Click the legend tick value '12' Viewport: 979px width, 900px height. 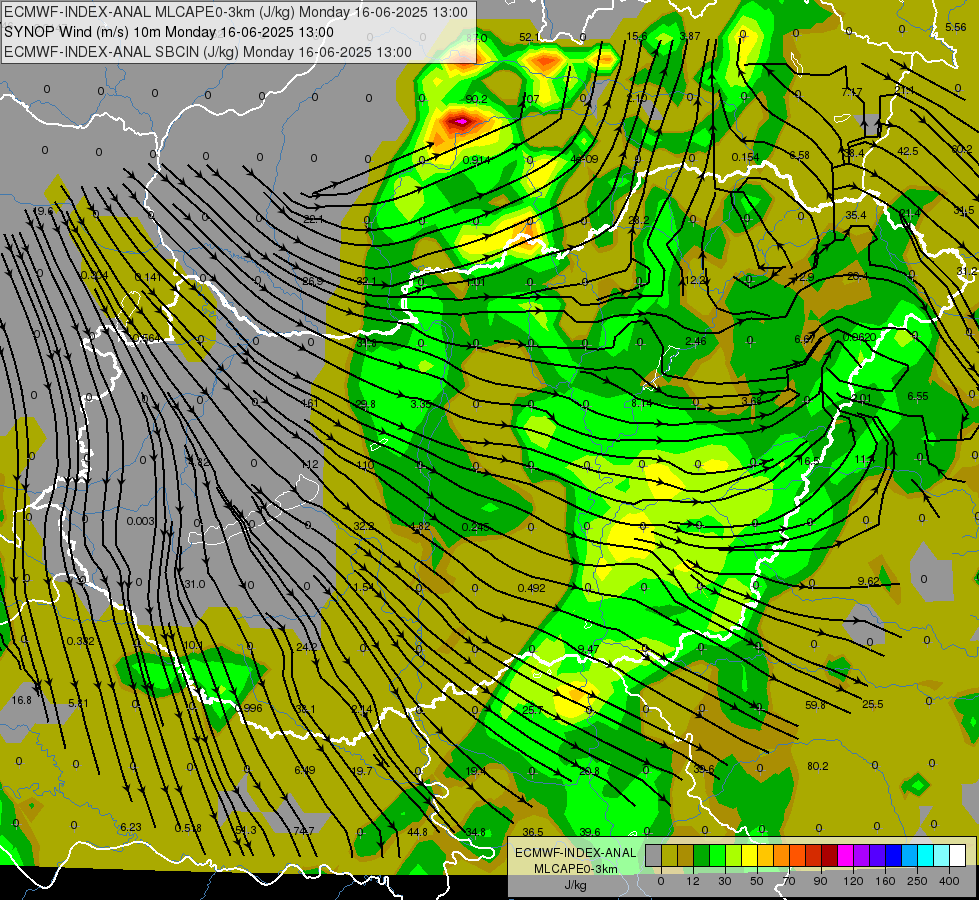pyautogui.click(x=693, y=881)
